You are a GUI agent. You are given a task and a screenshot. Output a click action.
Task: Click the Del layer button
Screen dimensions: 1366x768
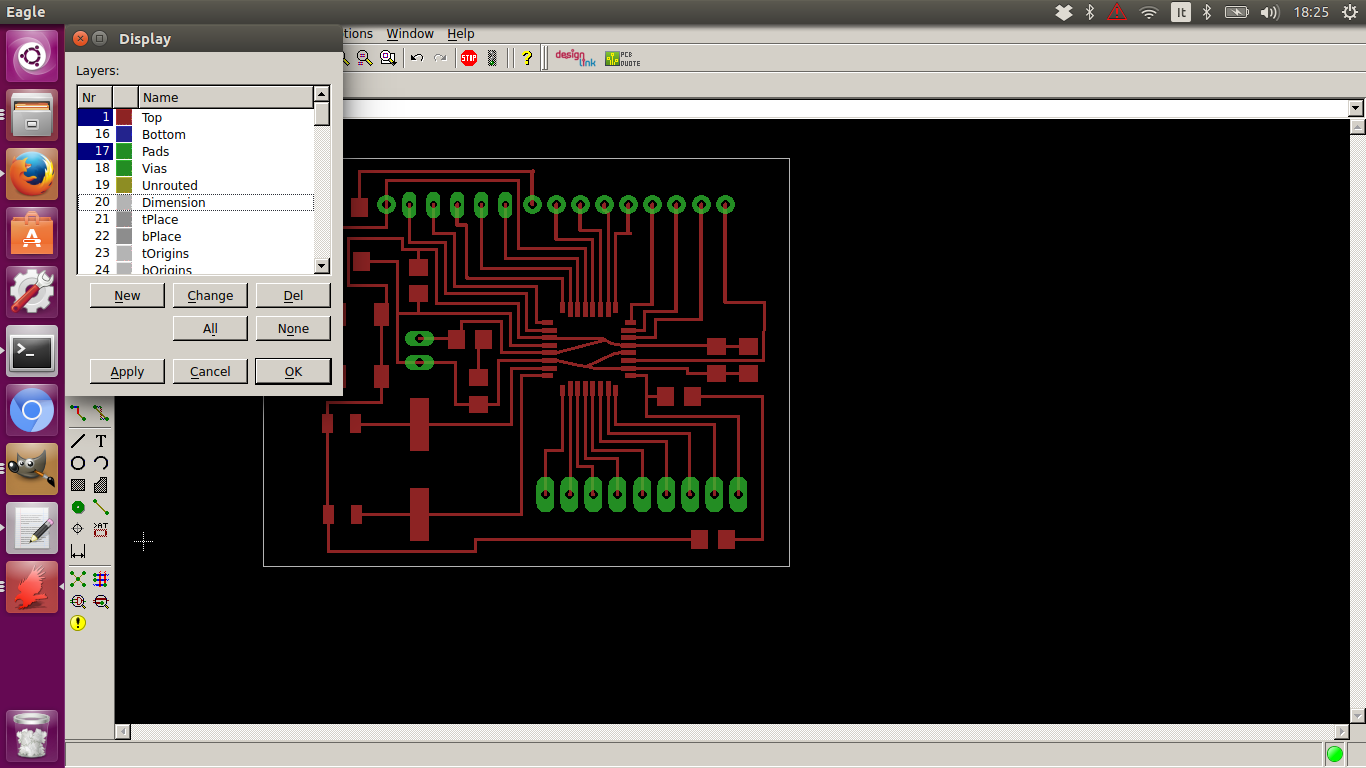click(x=293, y=295)
